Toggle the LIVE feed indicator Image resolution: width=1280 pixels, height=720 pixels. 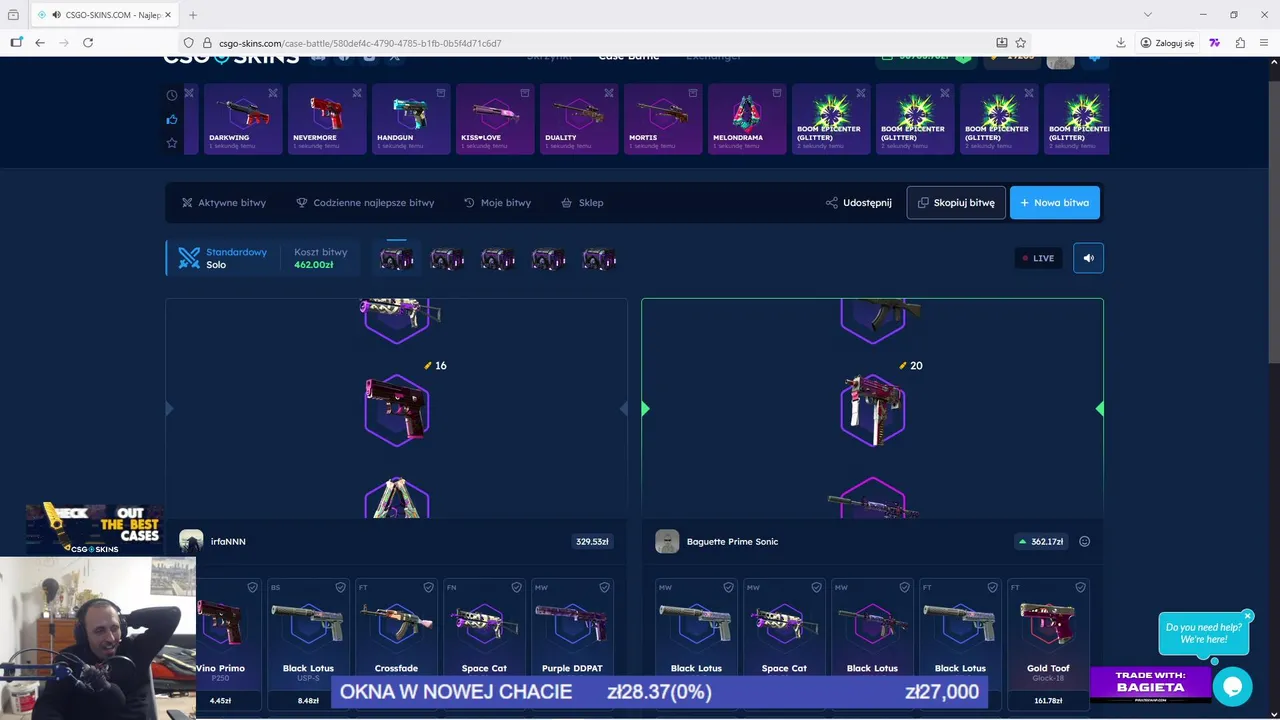pyautogui.click(x=1038, y=258)
